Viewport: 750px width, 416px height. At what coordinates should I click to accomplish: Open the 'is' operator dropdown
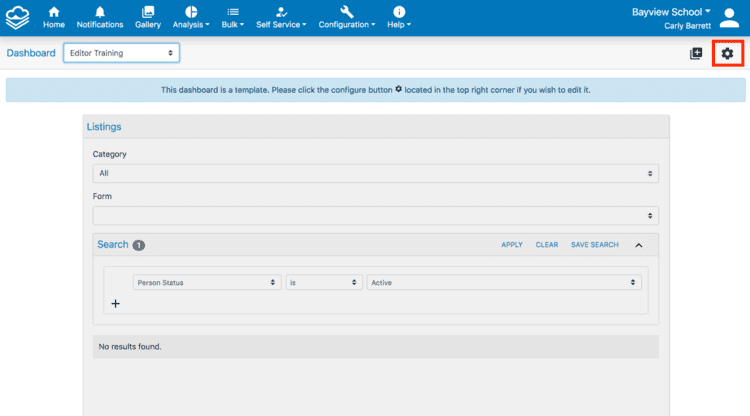coord(324,283)
